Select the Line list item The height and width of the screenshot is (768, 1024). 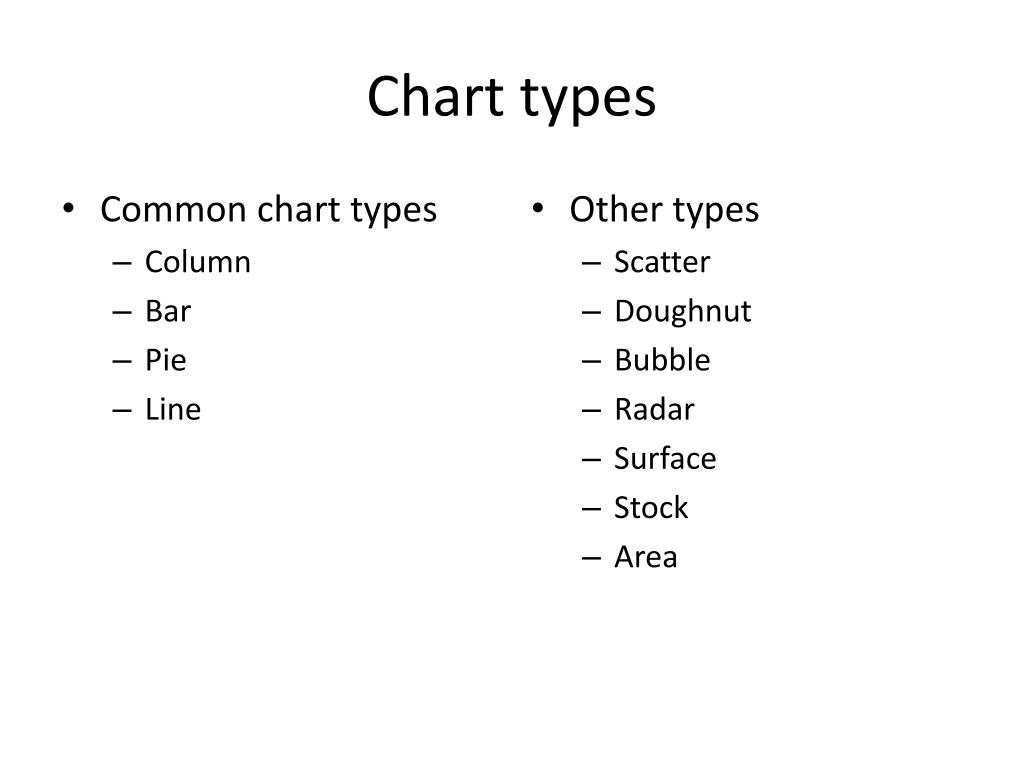click(173, 409)
